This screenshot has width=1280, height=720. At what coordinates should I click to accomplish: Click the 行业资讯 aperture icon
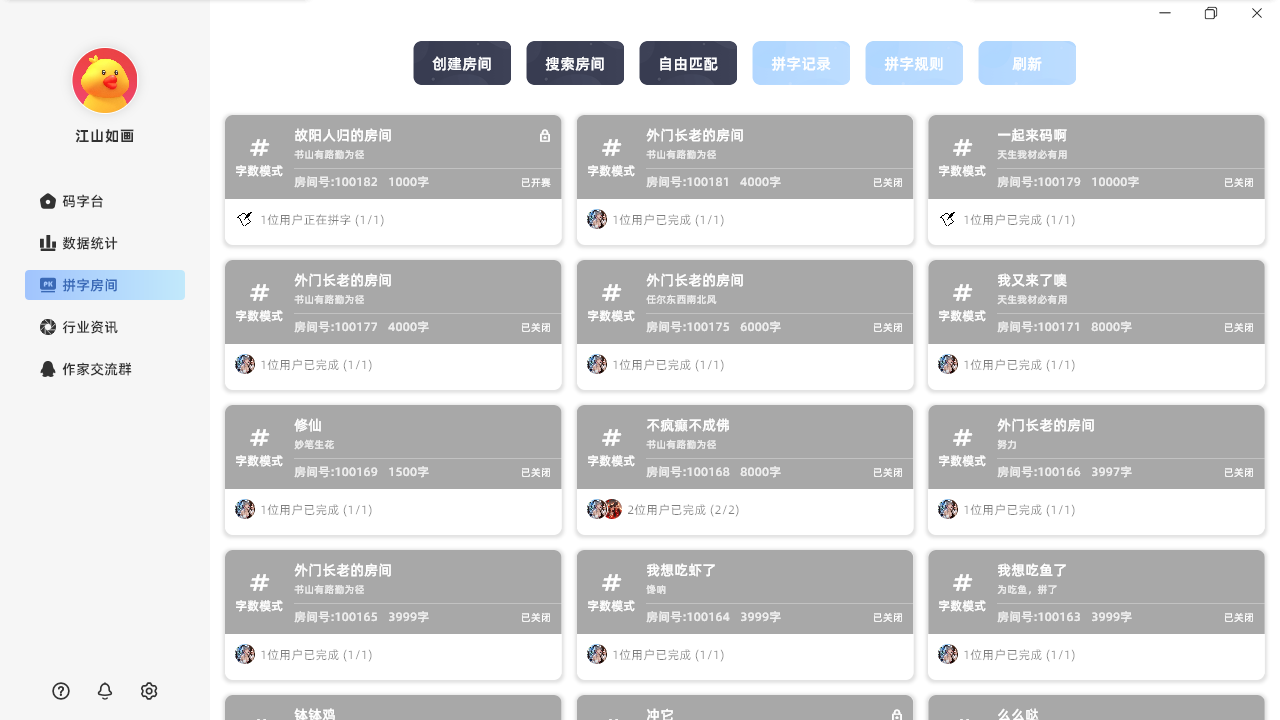(47, 327)
